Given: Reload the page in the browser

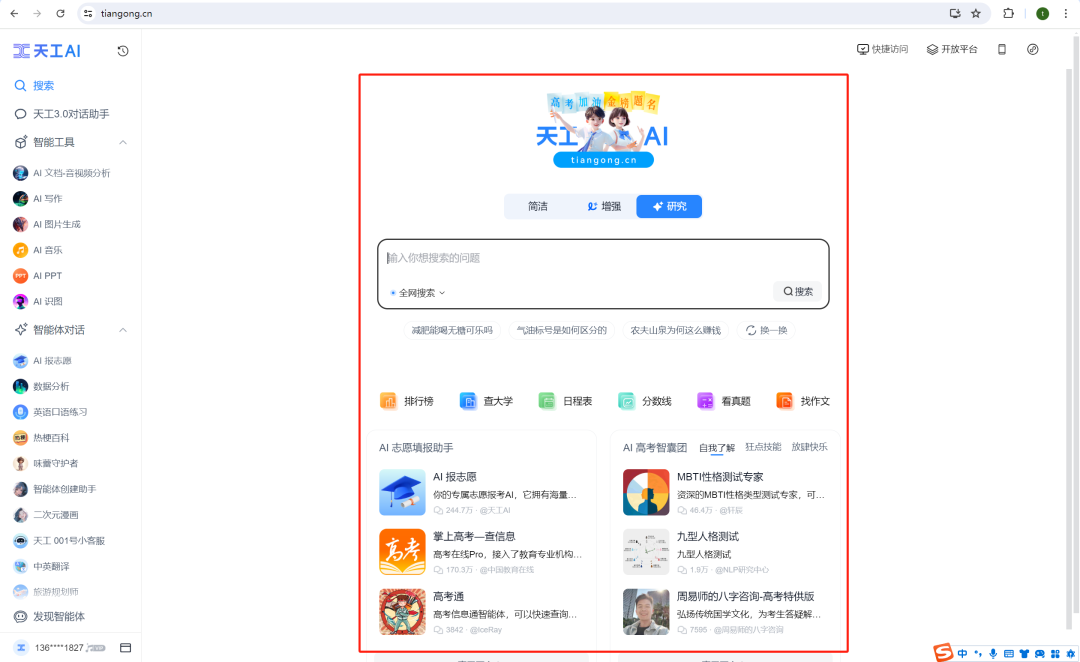Looking at the screenshot, I should [x=61, y=13].
